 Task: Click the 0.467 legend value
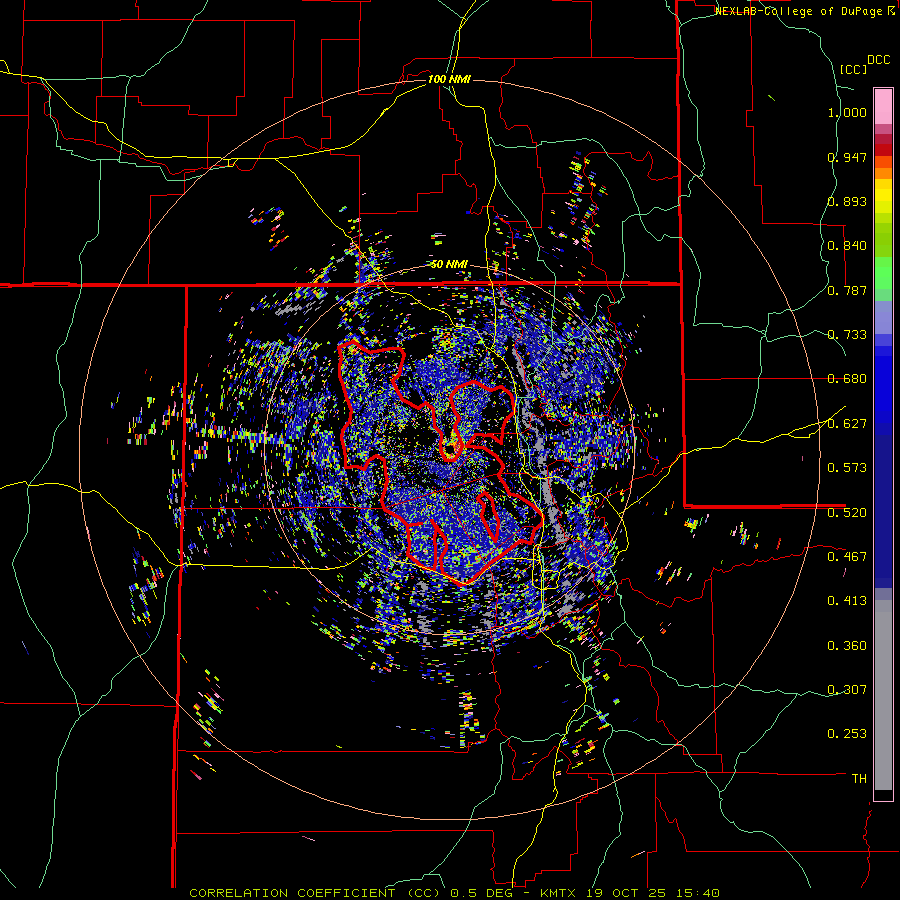(x=847, y=557)
